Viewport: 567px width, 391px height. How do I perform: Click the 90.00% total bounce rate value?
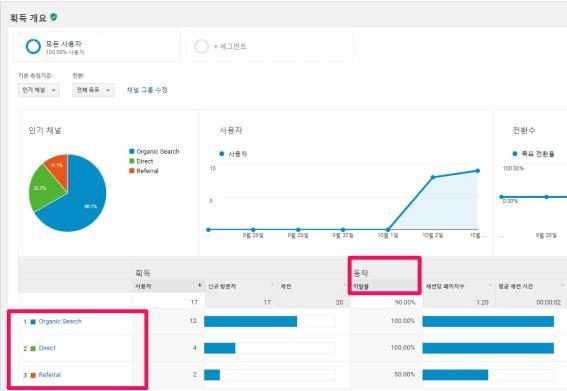click(x=405, y=302)
